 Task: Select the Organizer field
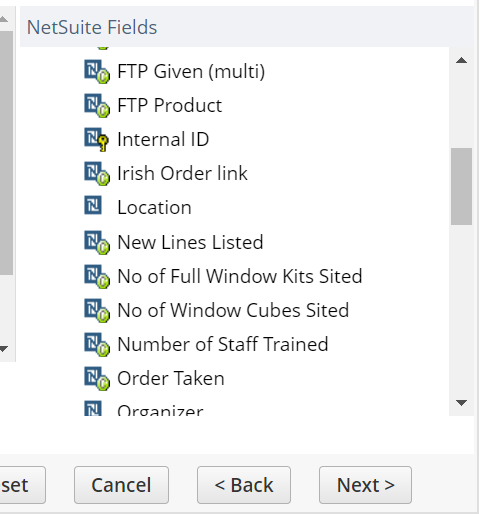(160, 410)
